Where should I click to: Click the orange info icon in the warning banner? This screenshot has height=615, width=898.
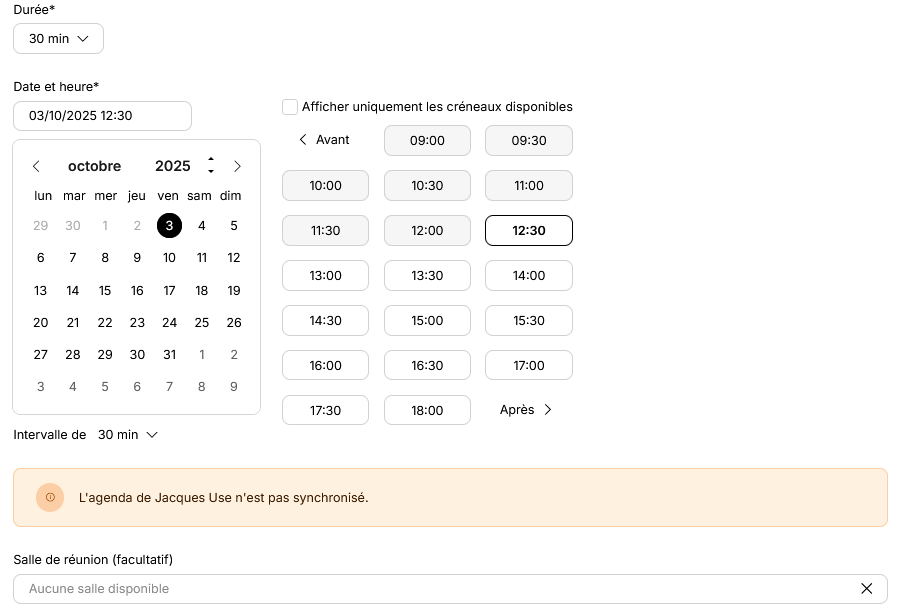point(50,498)
